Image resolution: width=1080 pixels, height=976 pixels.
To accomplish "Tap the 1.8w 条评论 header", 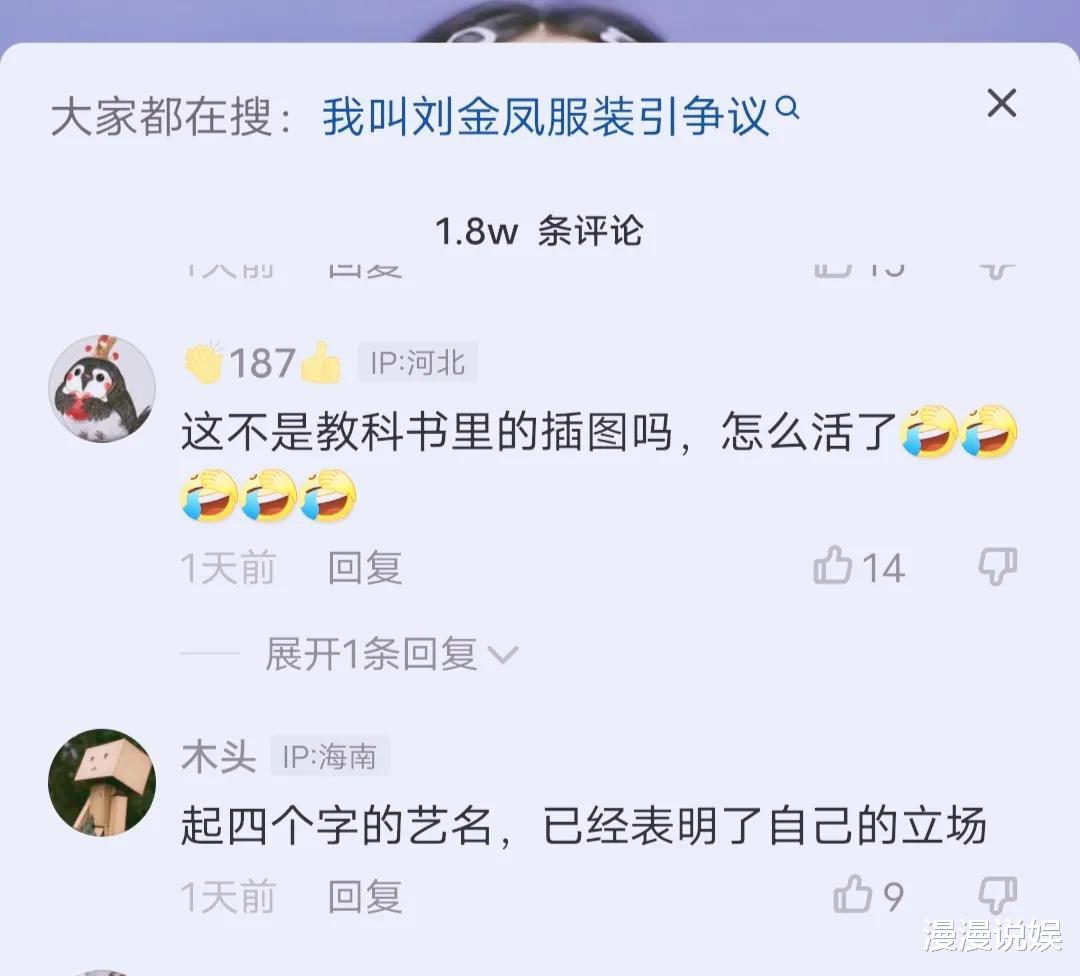I will tap(539, 231).
